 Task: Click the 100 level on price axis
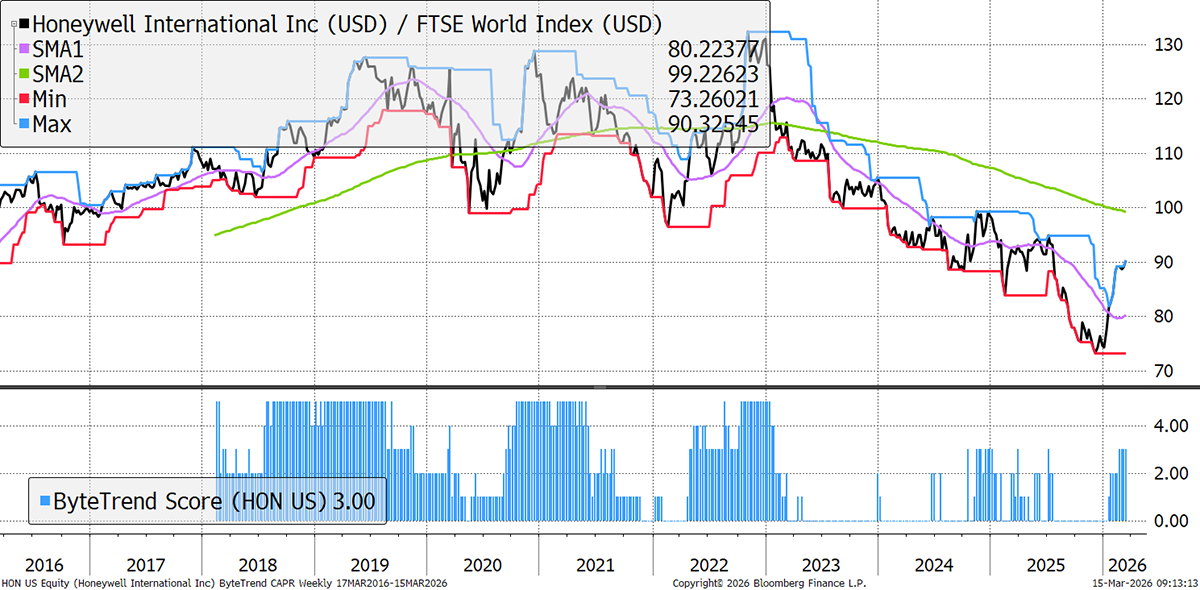click(1162, 208)
